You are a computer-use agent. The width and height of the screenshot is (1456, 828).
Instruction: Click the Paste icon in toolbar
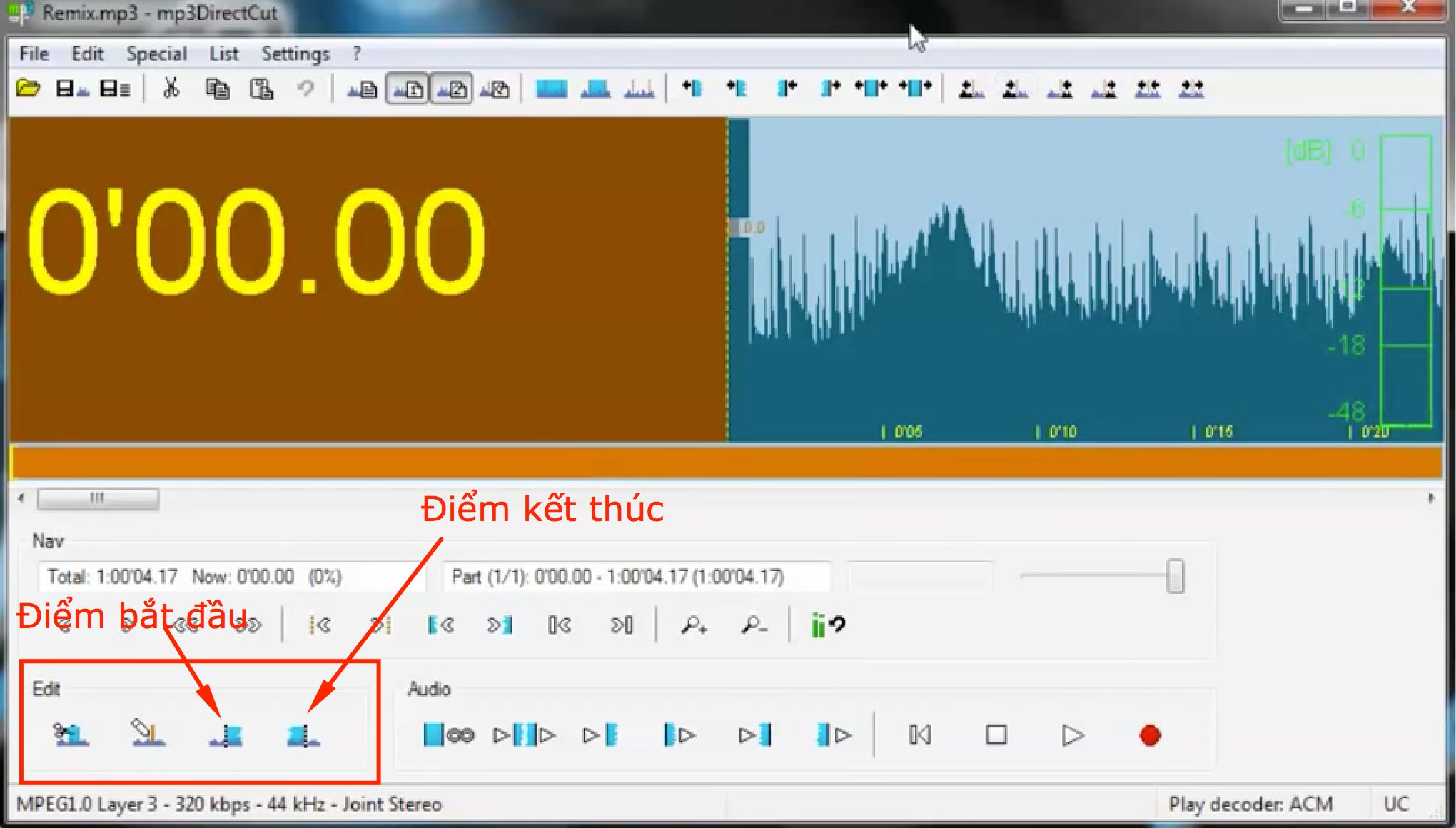pos(261,89)
